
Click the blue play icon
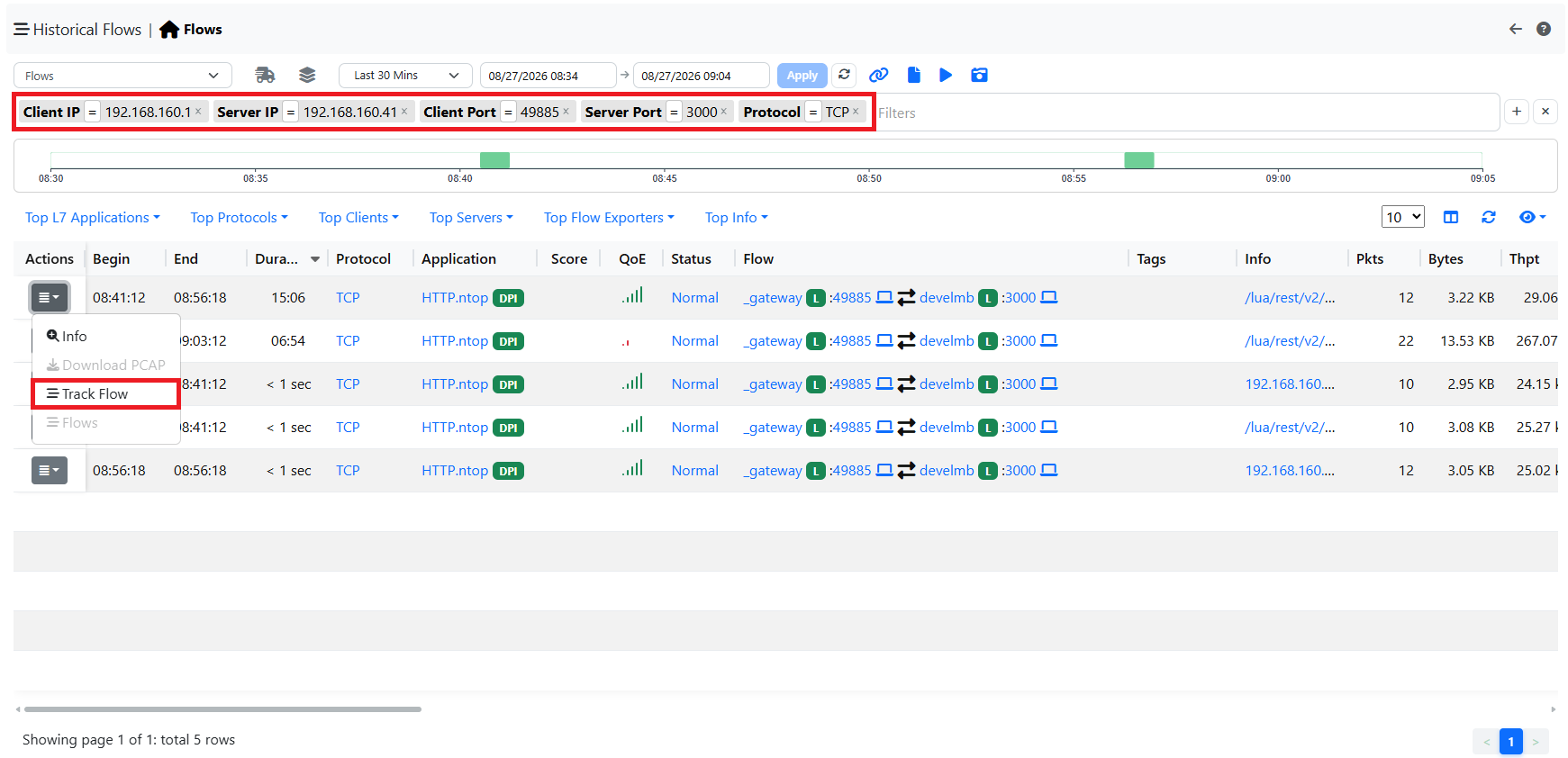click(946, 75)
